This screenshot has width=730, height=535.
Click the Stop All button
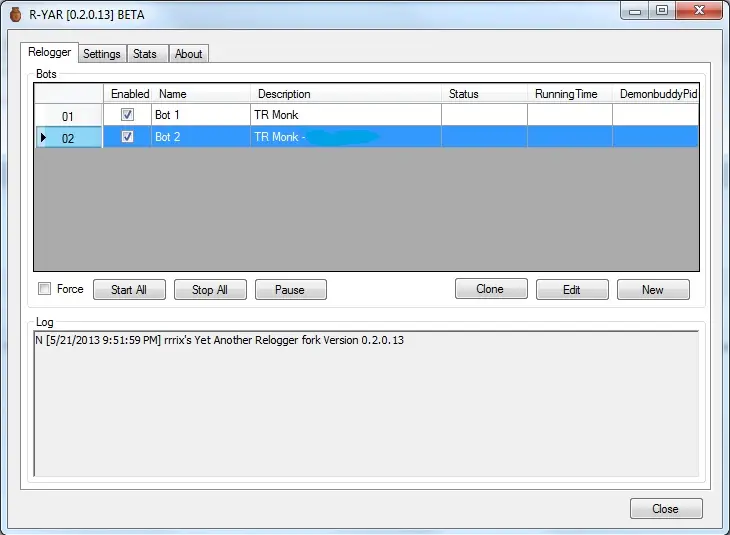point(209,290)
